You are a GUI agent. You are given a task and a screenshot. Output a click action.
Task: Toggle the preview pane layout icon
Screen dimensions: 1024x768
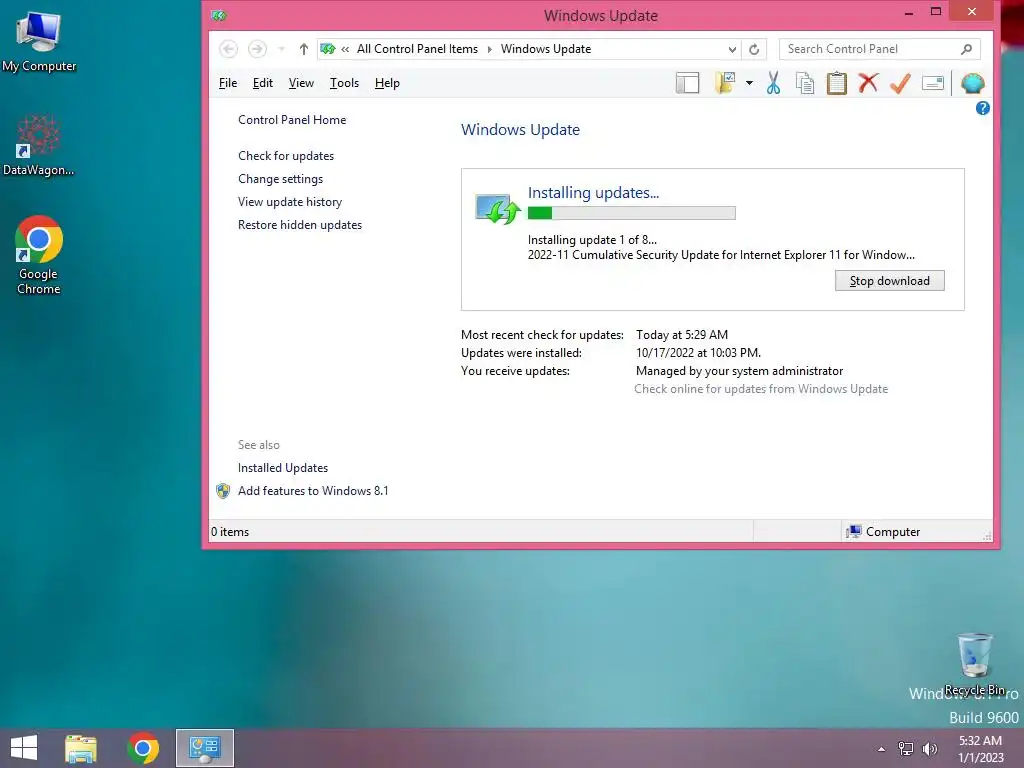coord(687,83)
